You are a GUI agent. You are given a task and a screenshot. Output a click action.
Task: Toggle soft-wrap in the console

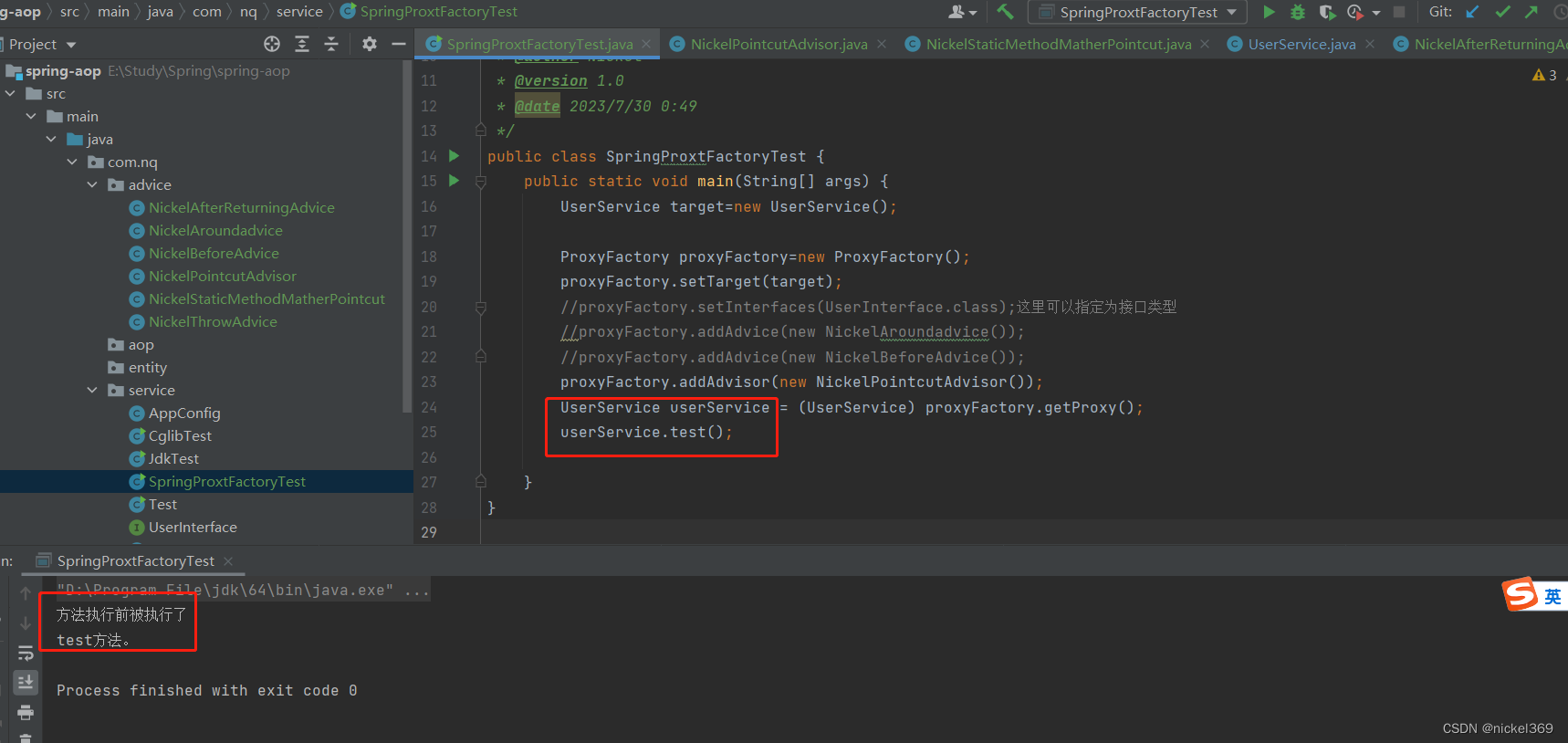(26, 654)
